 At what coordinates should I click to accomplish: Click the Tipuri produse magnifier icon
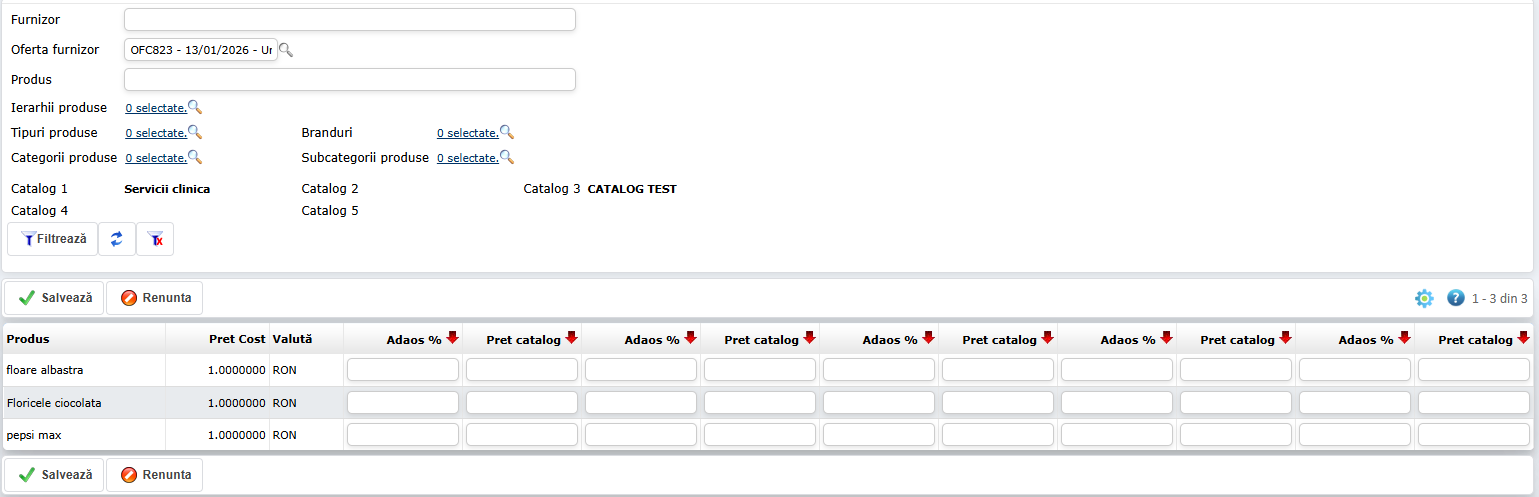[195, 132]
